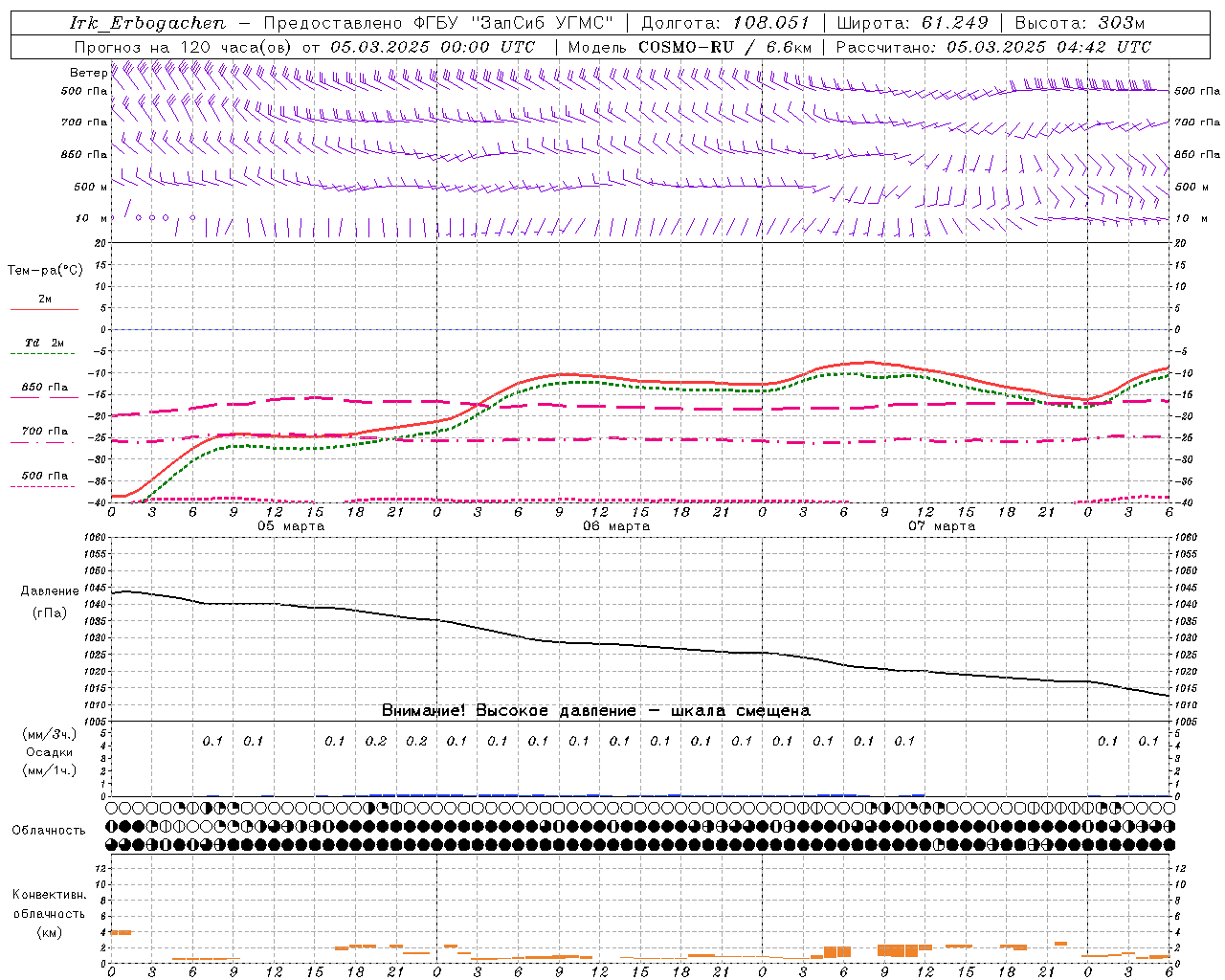This screenshot has height=980, width=1225.
Task: Click the date label 06 марта
Action: click(616, 526)
